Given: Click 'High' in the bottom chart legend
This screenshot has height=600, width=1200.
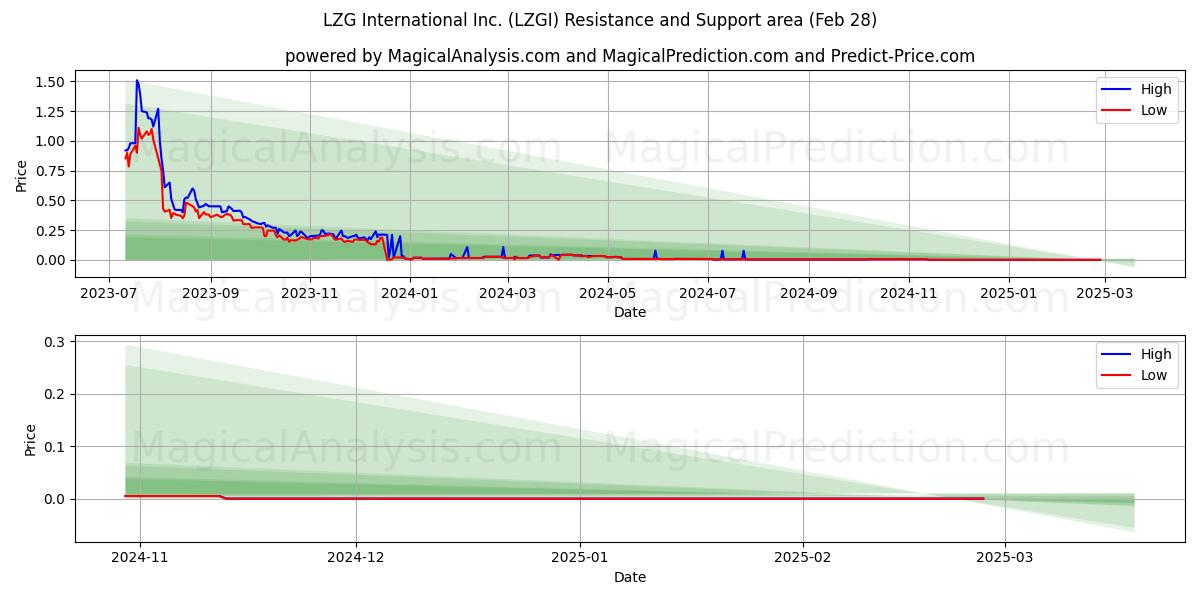Looking at the screenshot, I should (x=1156, y=354).
